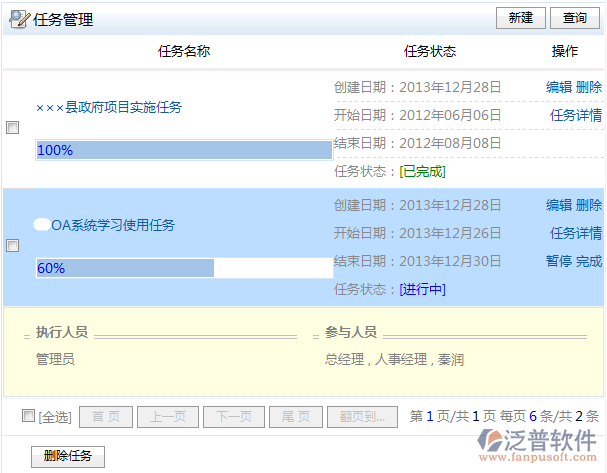Click the 删除任务 button
The image size is (607, 473).
68,456
